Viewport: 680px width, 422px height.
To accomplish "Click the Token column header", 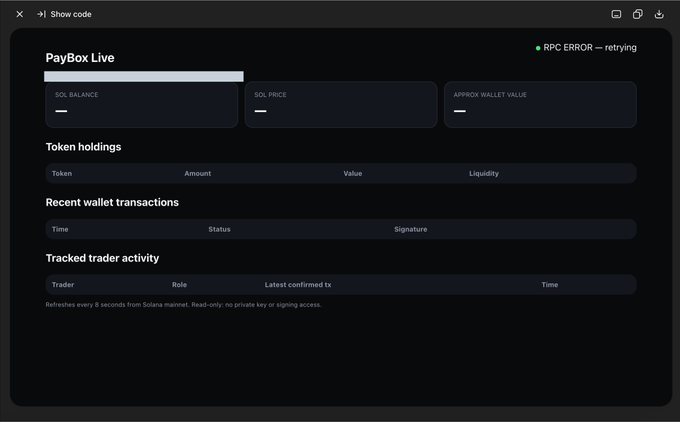I will point(62,173).
